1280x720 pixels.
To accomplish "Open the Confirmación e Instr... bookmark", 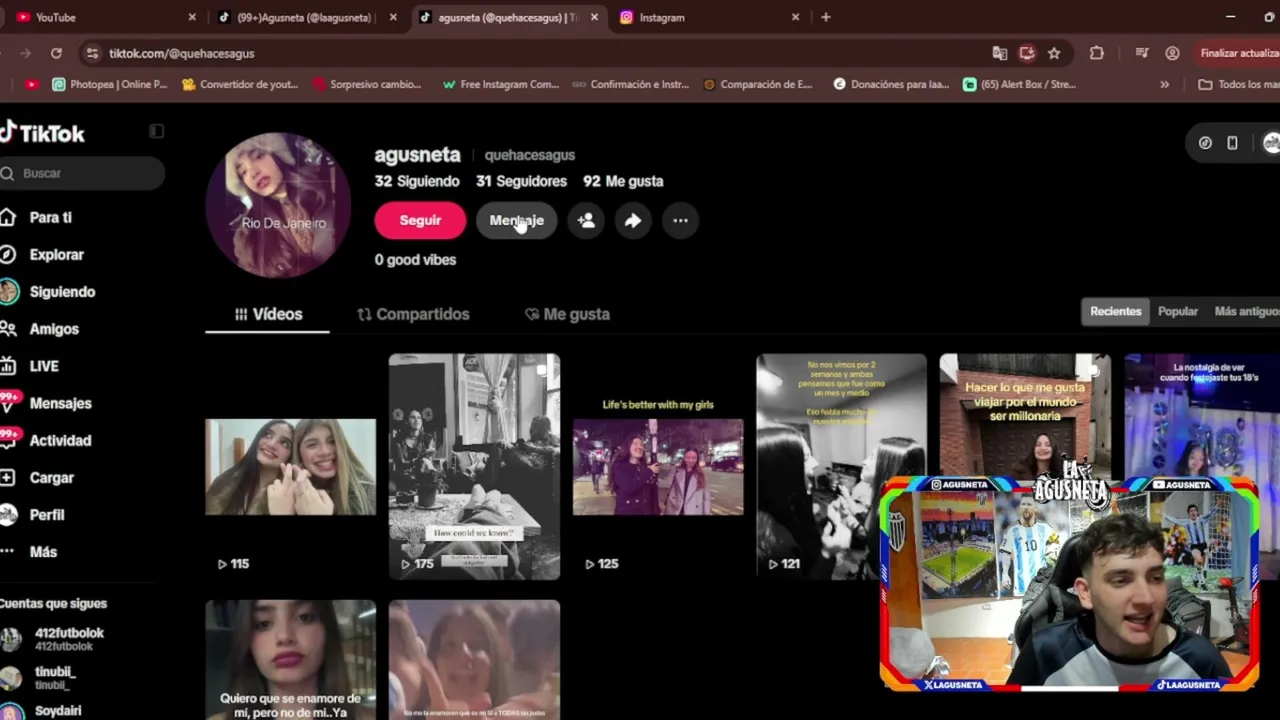I will tap(631, 85).
